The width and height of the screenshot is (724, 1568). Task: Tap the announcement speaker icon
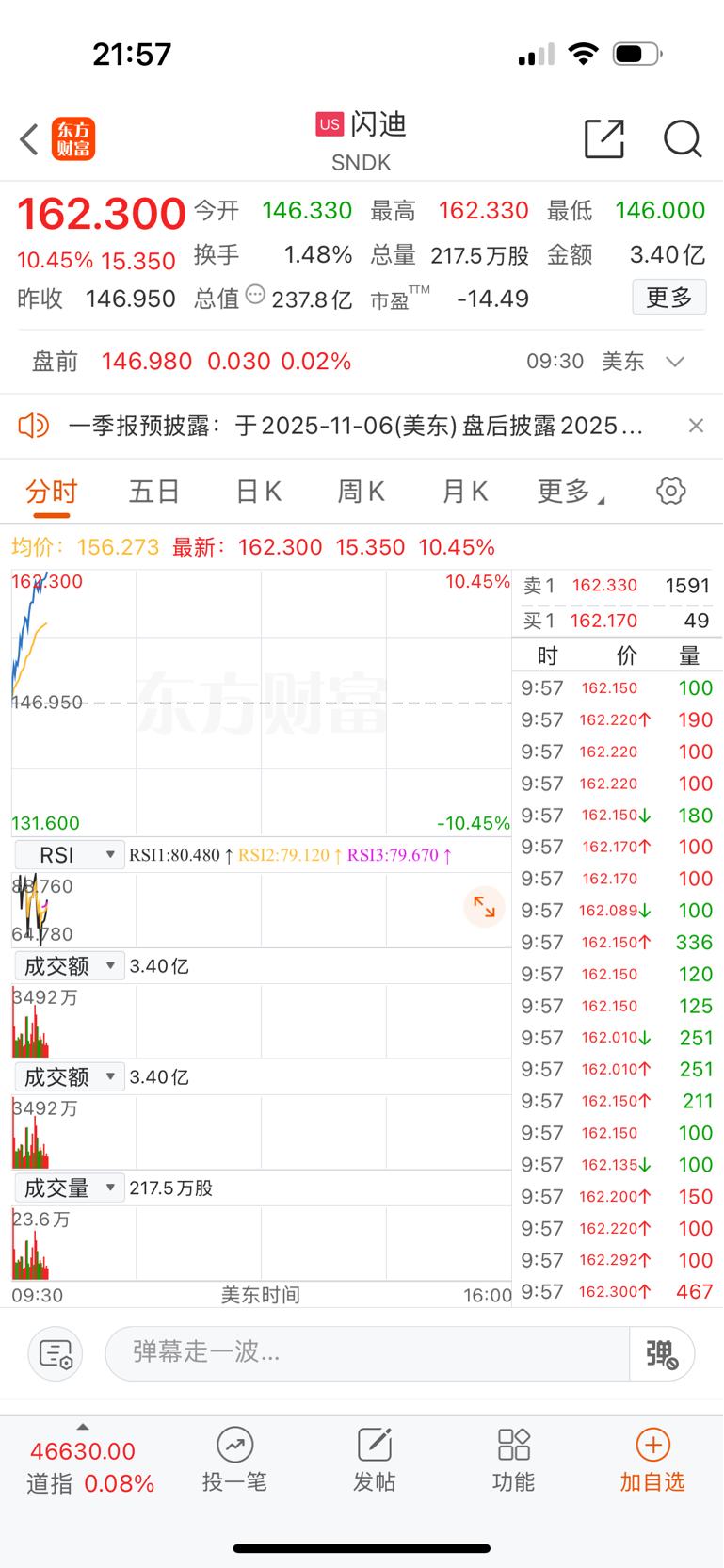point(34,426)
